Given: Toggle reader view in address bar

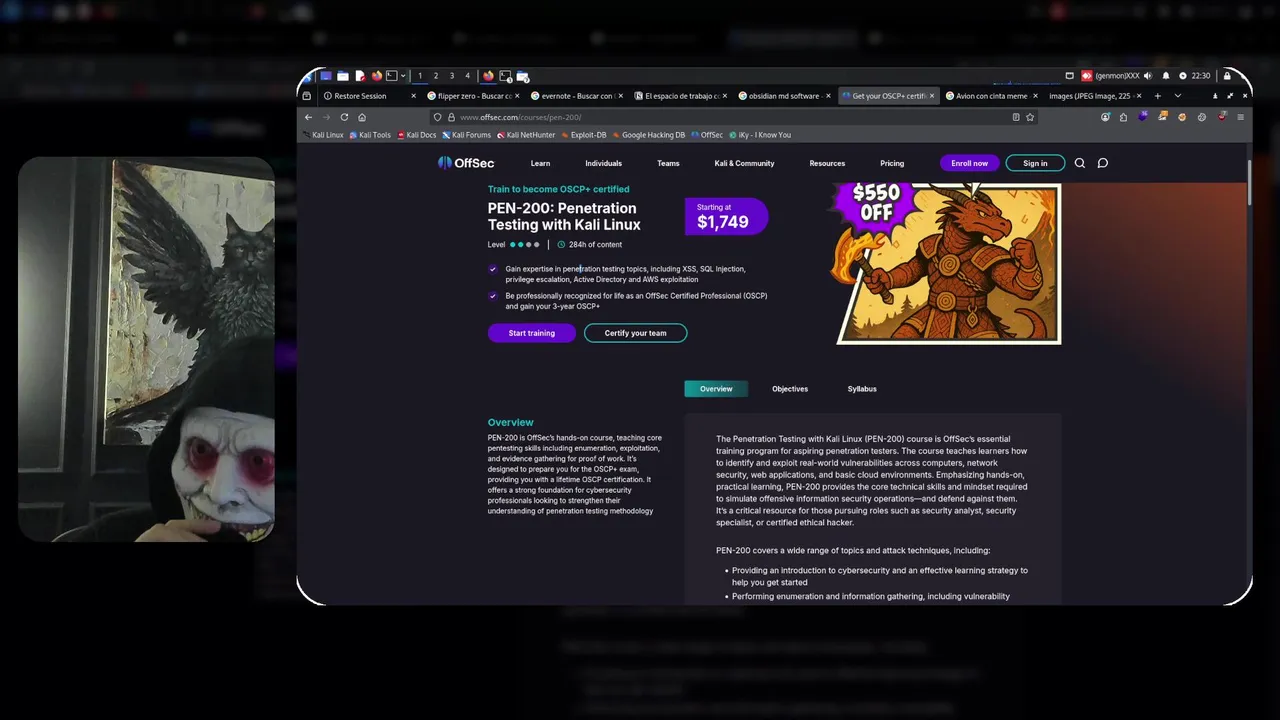Looking at the screenshot, I should (x=1016, y=117).
